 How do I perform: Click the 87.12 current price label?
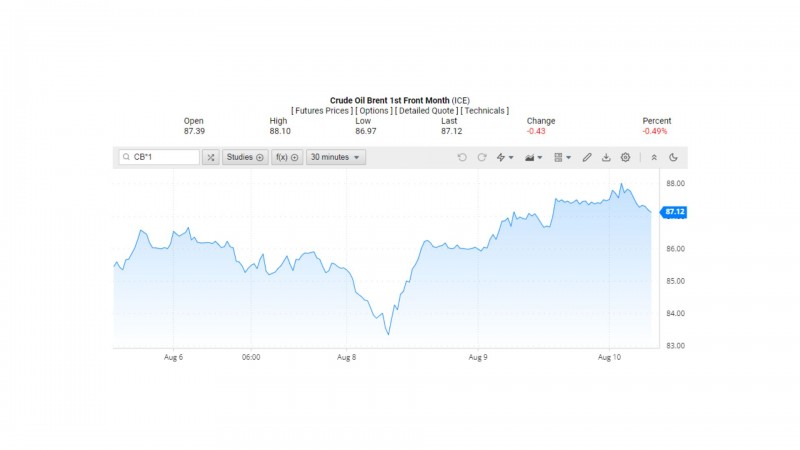[x=674, y=212]
